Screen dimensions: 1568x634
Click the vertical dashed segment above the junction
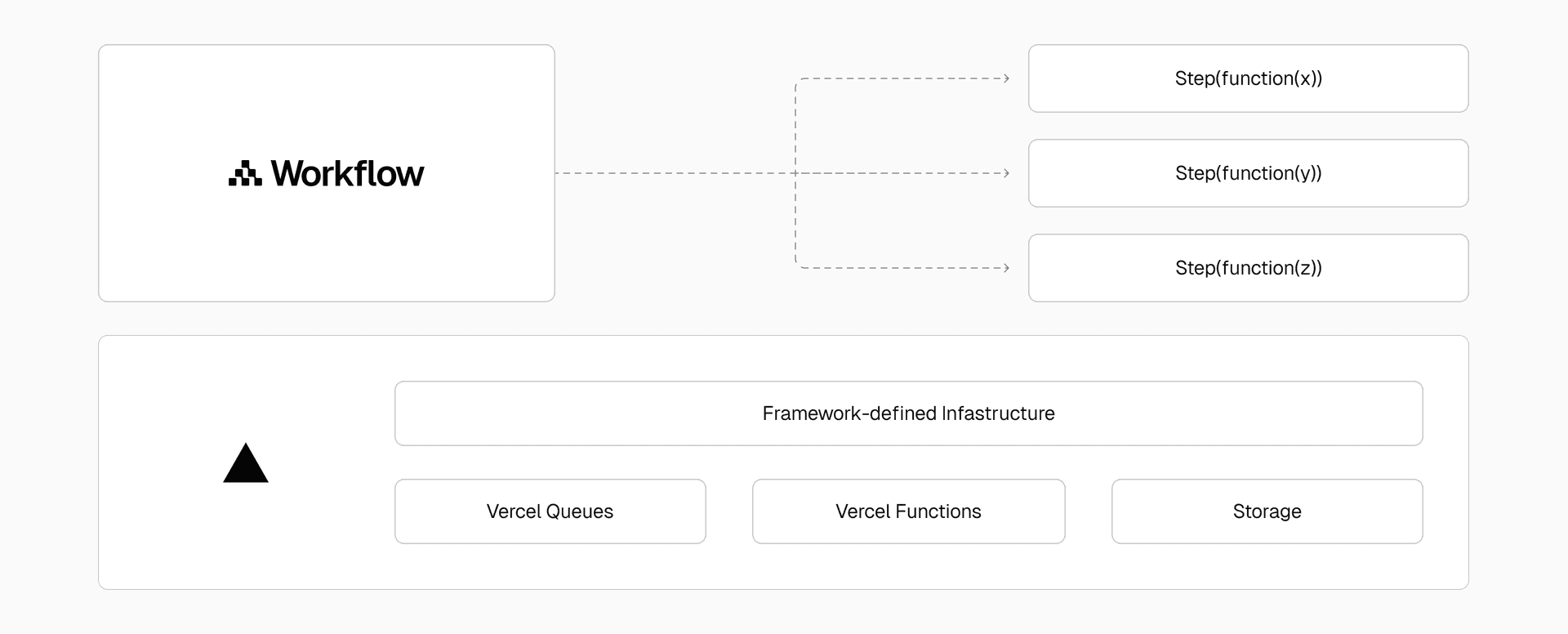click(795, 127)
